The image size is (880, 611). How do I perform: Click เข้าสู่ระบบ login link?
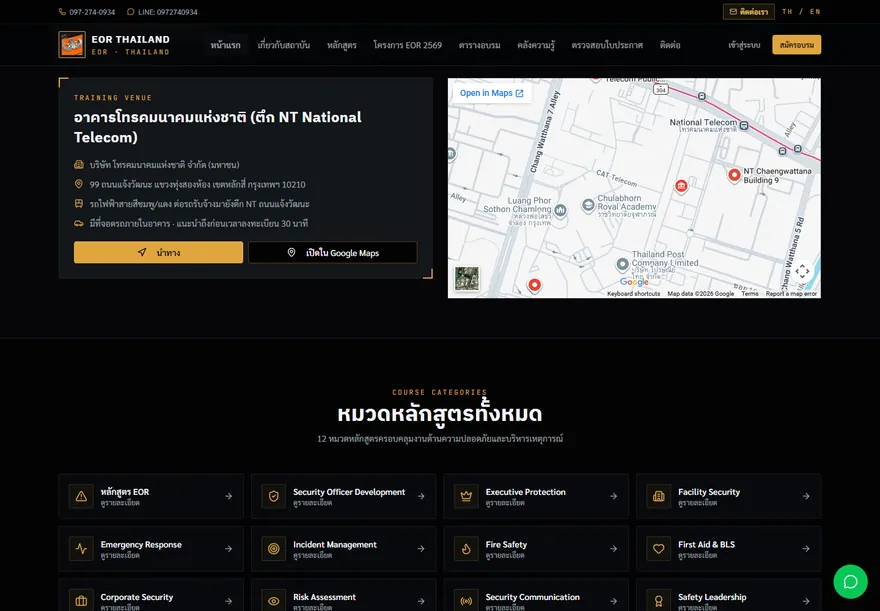click(744, 45)
